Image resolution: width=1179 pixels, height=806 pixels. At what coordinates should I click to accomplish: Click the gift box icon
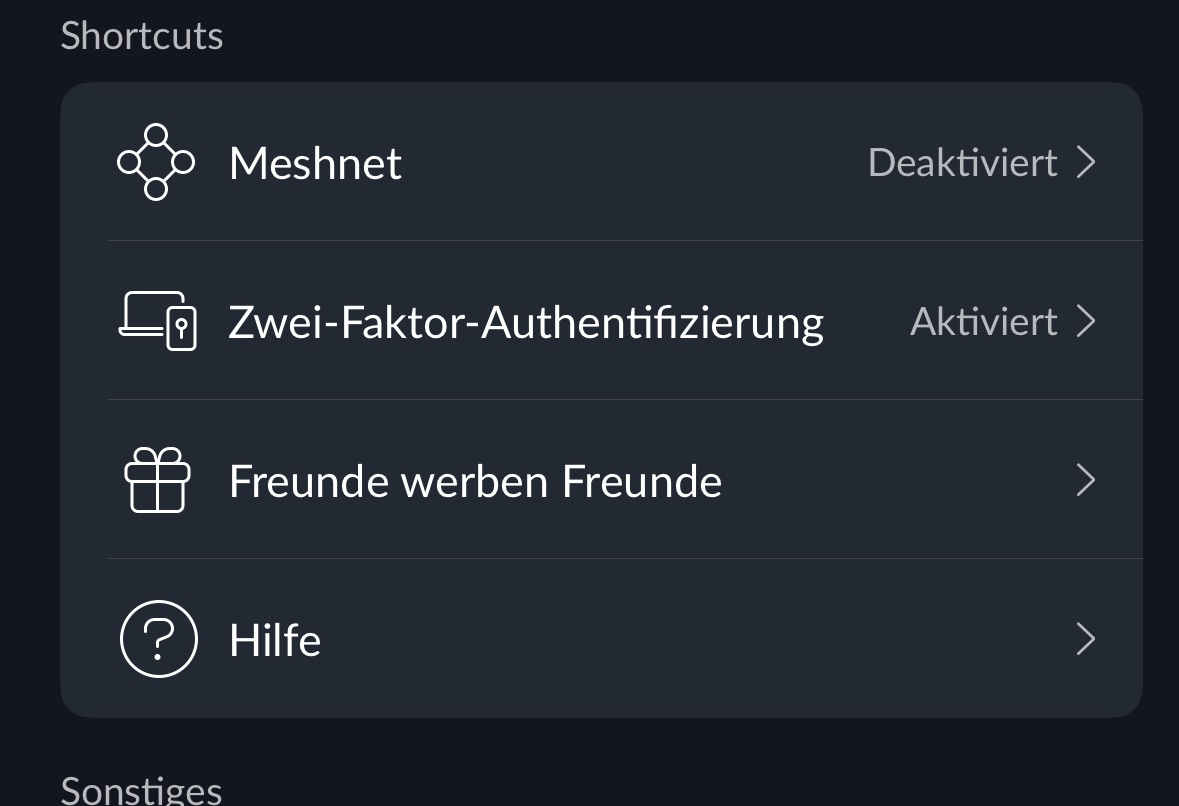tap(157, 480)
